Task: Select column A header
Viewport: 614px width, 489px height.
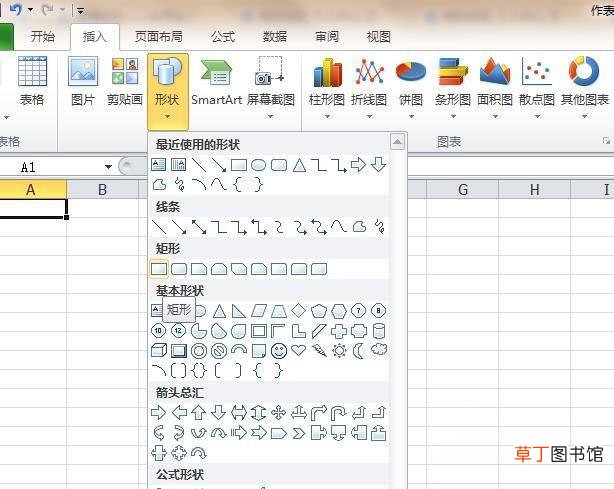Action: pos(31,190)
